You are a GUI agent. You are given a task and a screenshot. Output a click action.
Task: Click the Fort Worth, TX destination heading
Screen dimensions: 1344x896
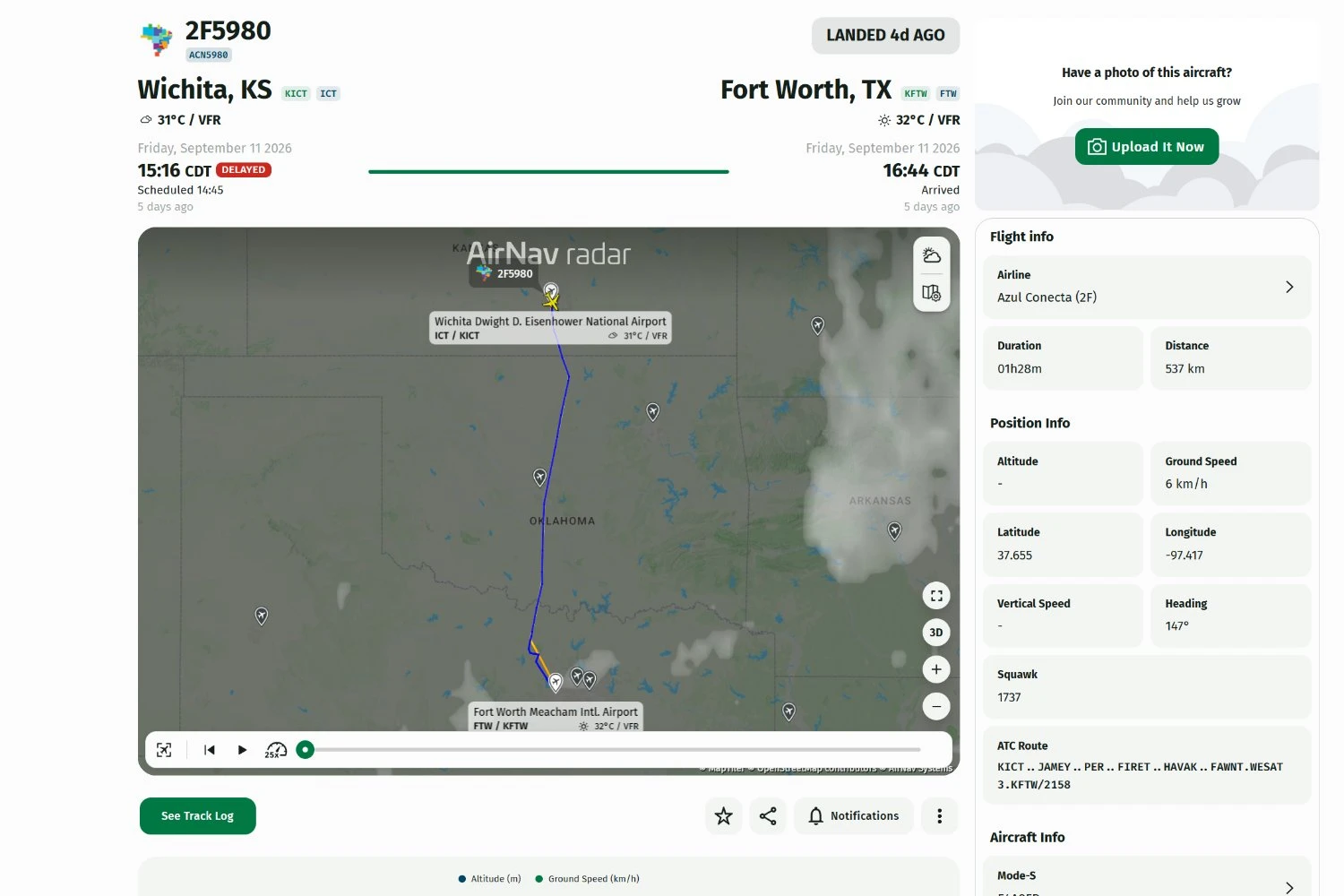tap(806, 90)
